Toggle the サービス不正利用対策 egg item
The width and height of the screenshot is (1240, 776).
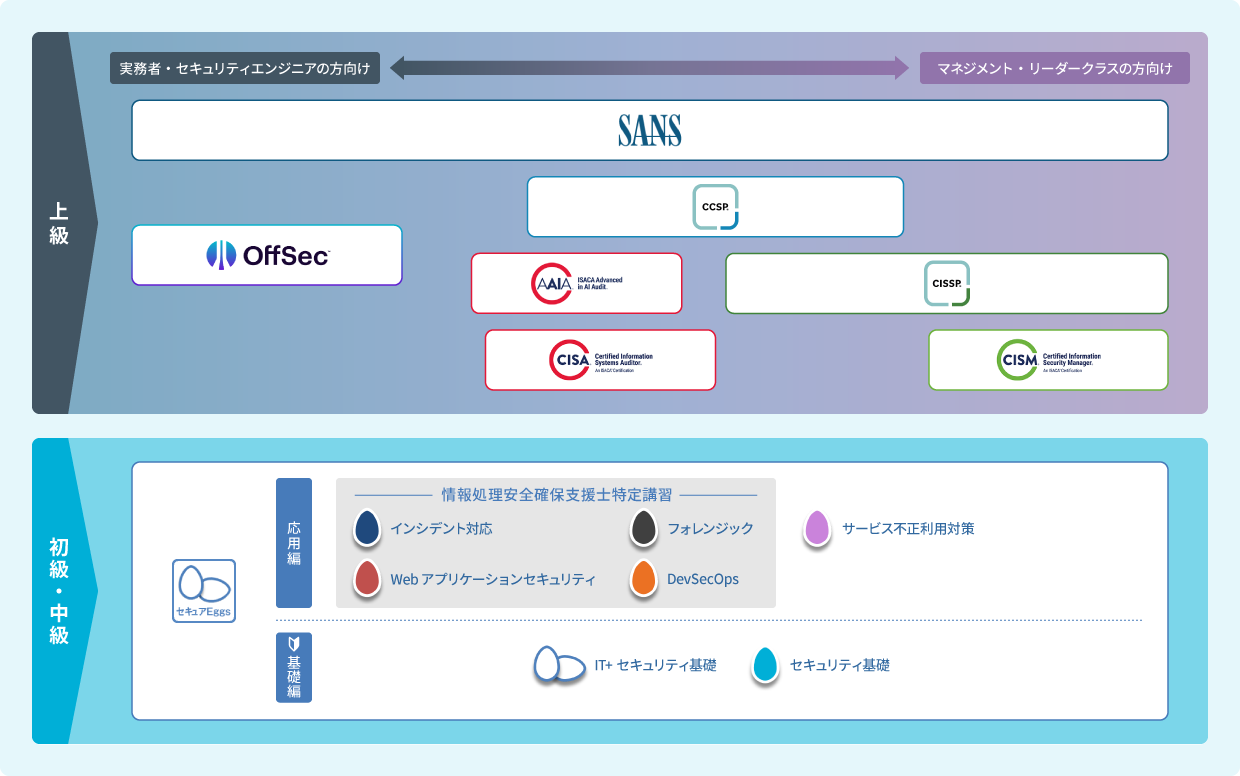click(x=817, y=529)
